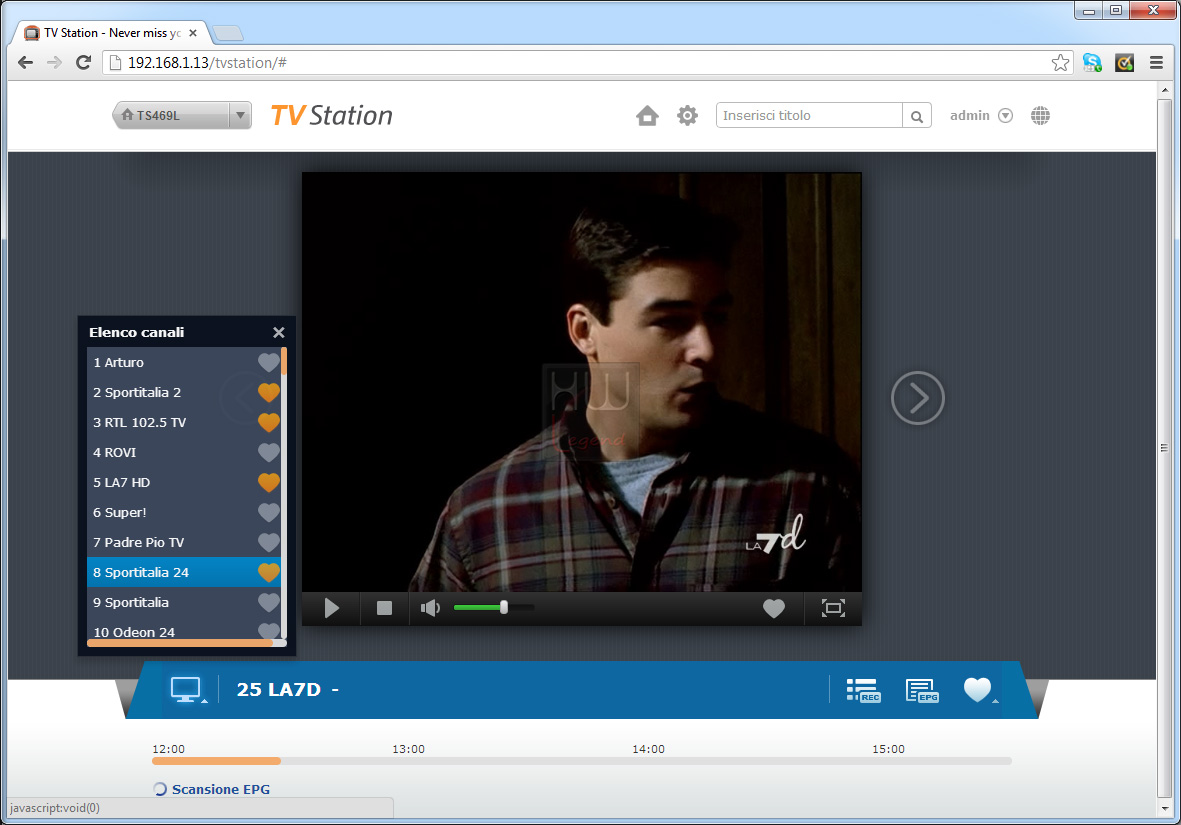Toggle favorite heart for 2 Sportitalia 2
This screenshot has width=1181, height=825.
coord(268,393)
